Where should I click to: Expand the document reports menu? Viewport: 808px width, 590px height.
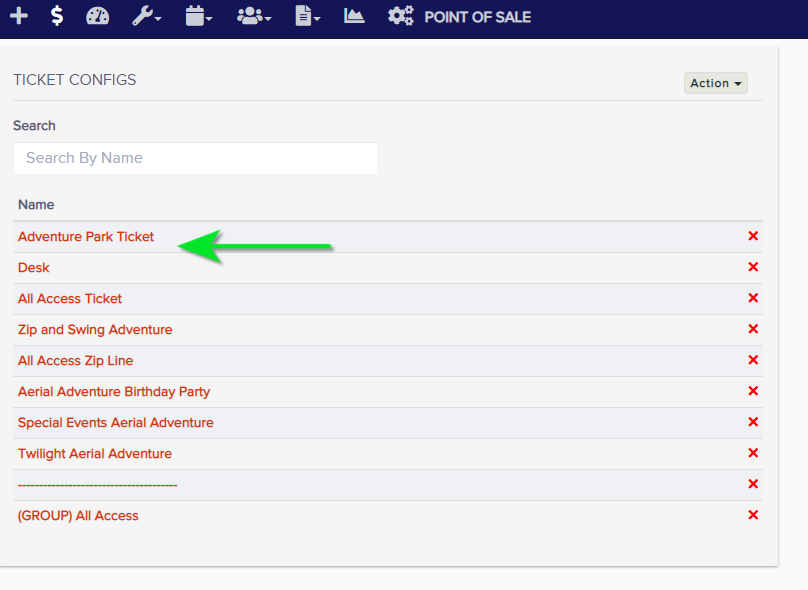(308, 16)
